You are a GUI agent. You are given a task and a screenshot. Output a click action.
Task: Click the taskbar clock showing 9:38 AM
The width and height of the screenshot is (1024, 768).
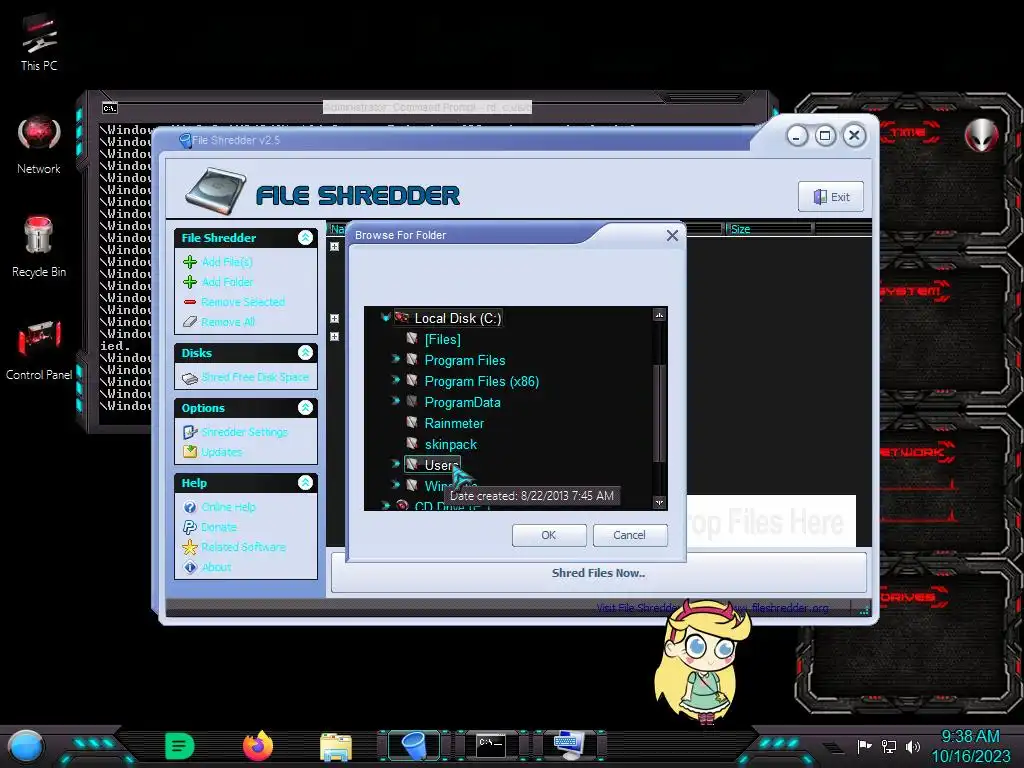[970, 746]
